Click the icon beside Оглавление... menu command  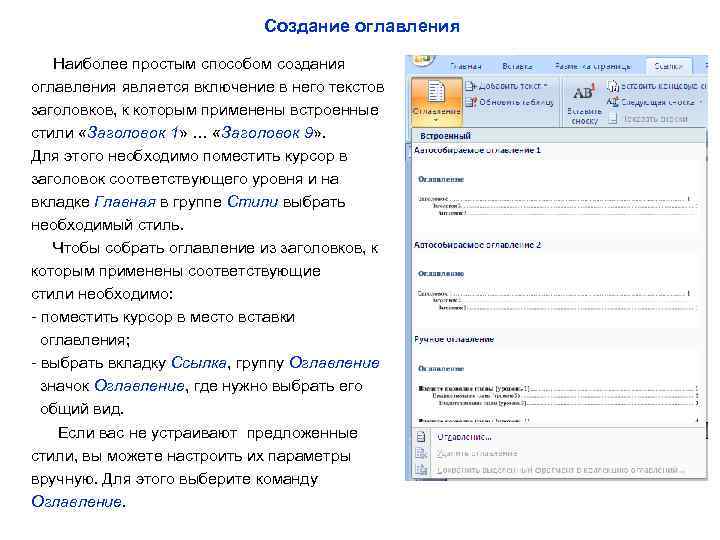tap(421, 437)
